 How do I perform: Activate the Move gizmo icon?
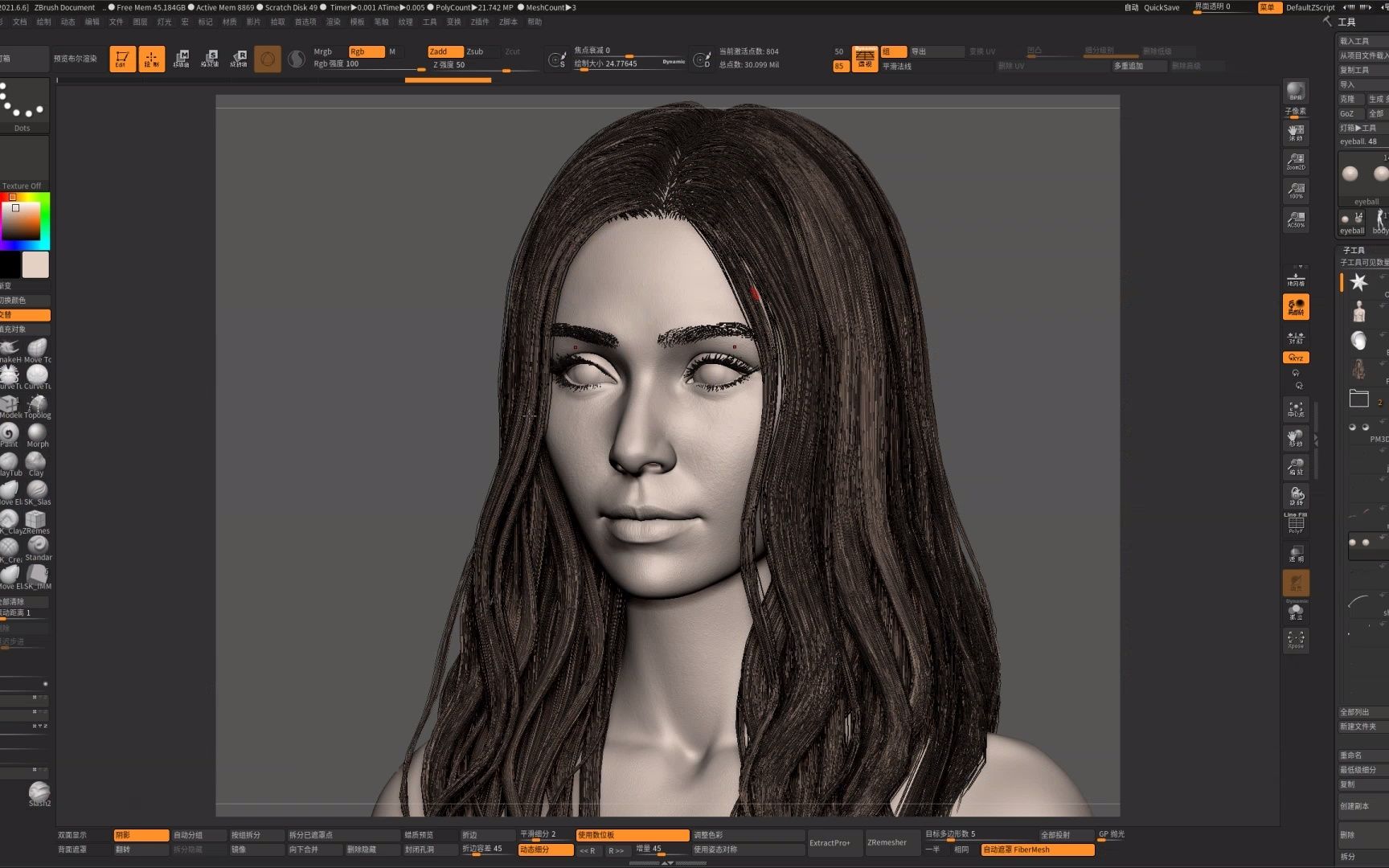point(181,59)
